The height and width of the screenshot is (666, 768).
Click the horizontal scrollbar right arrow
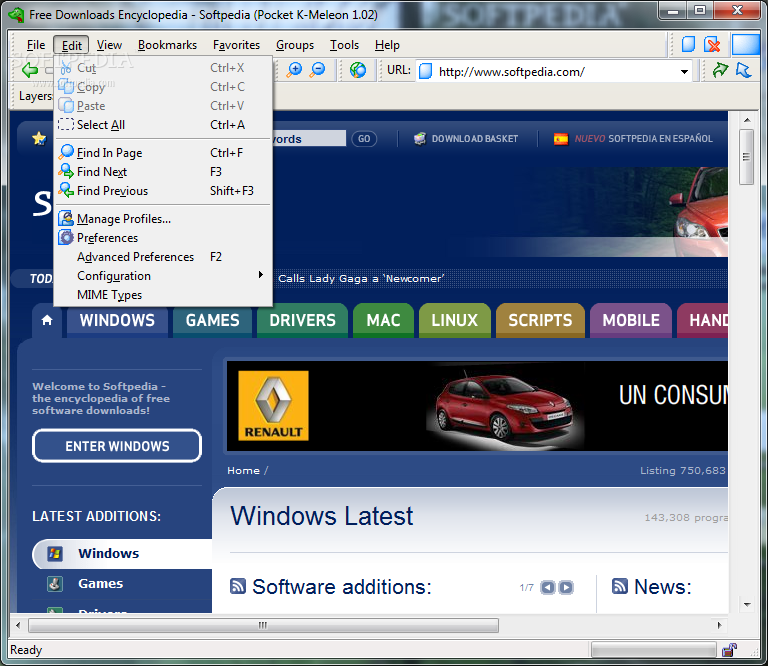click(719, 625)
